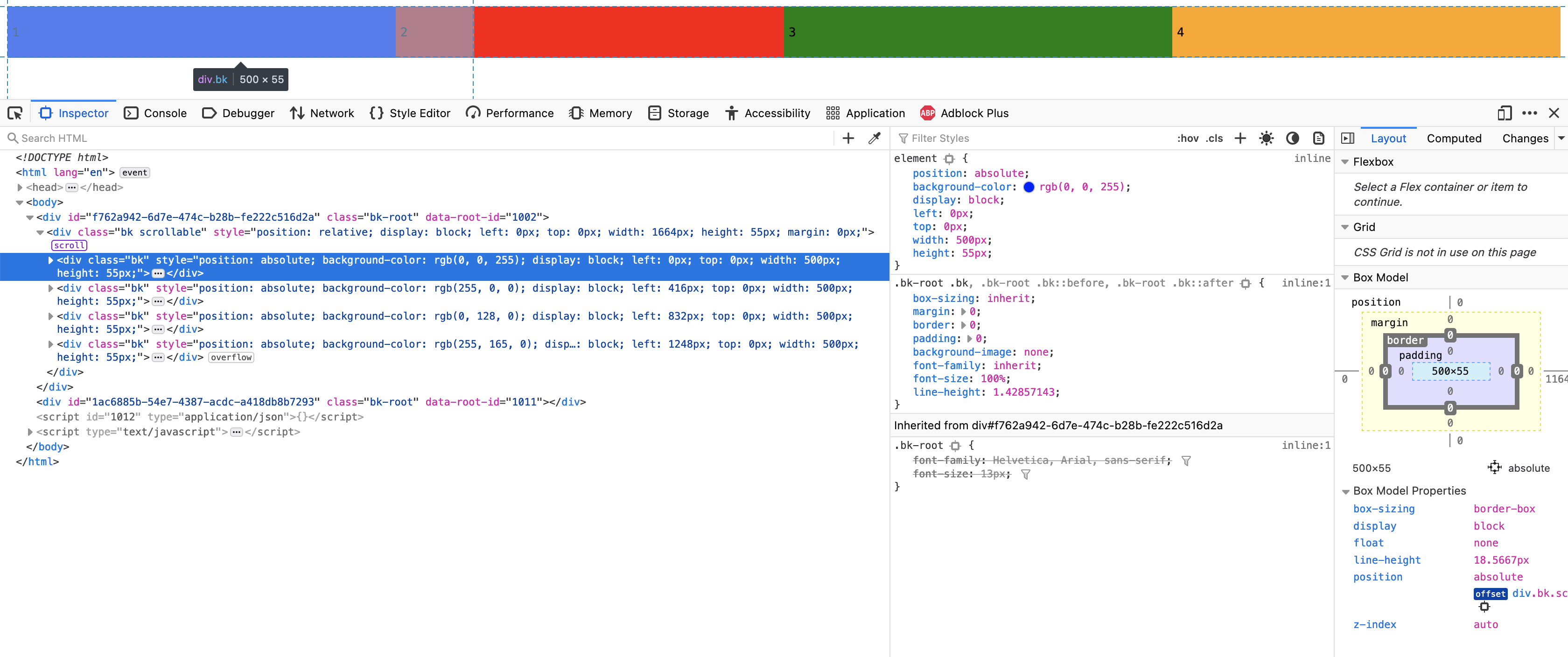
Task: Collapse the body element node
Action: pos(20,202)
